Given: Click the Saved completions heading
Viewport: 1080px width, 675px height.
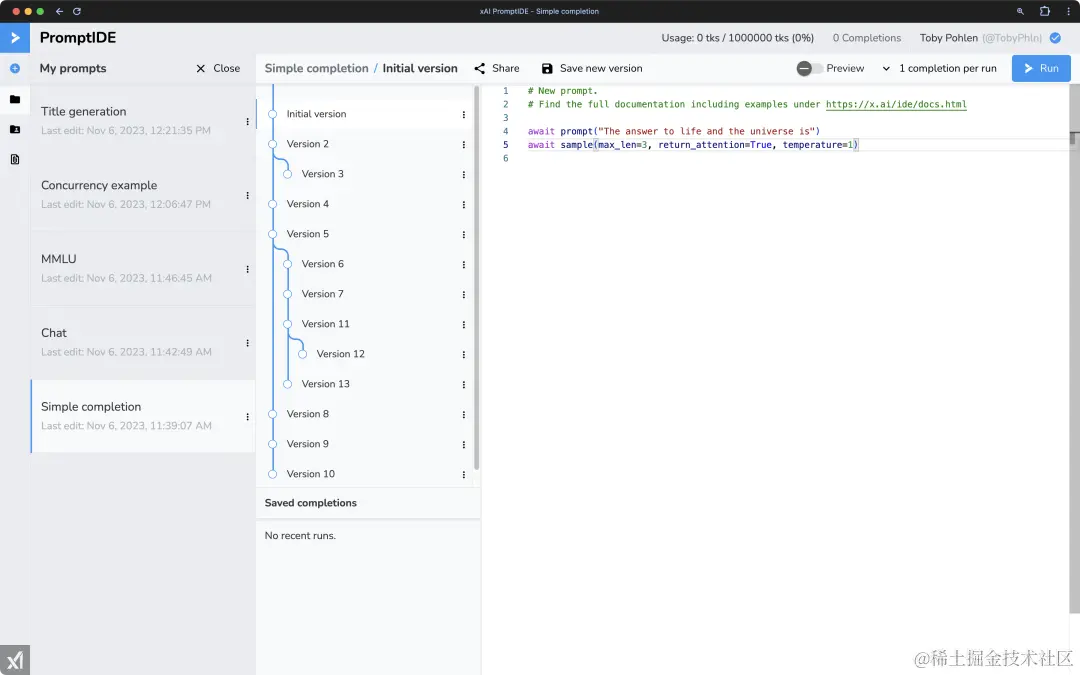Looking at the screenshot, I should coord(311,503).
